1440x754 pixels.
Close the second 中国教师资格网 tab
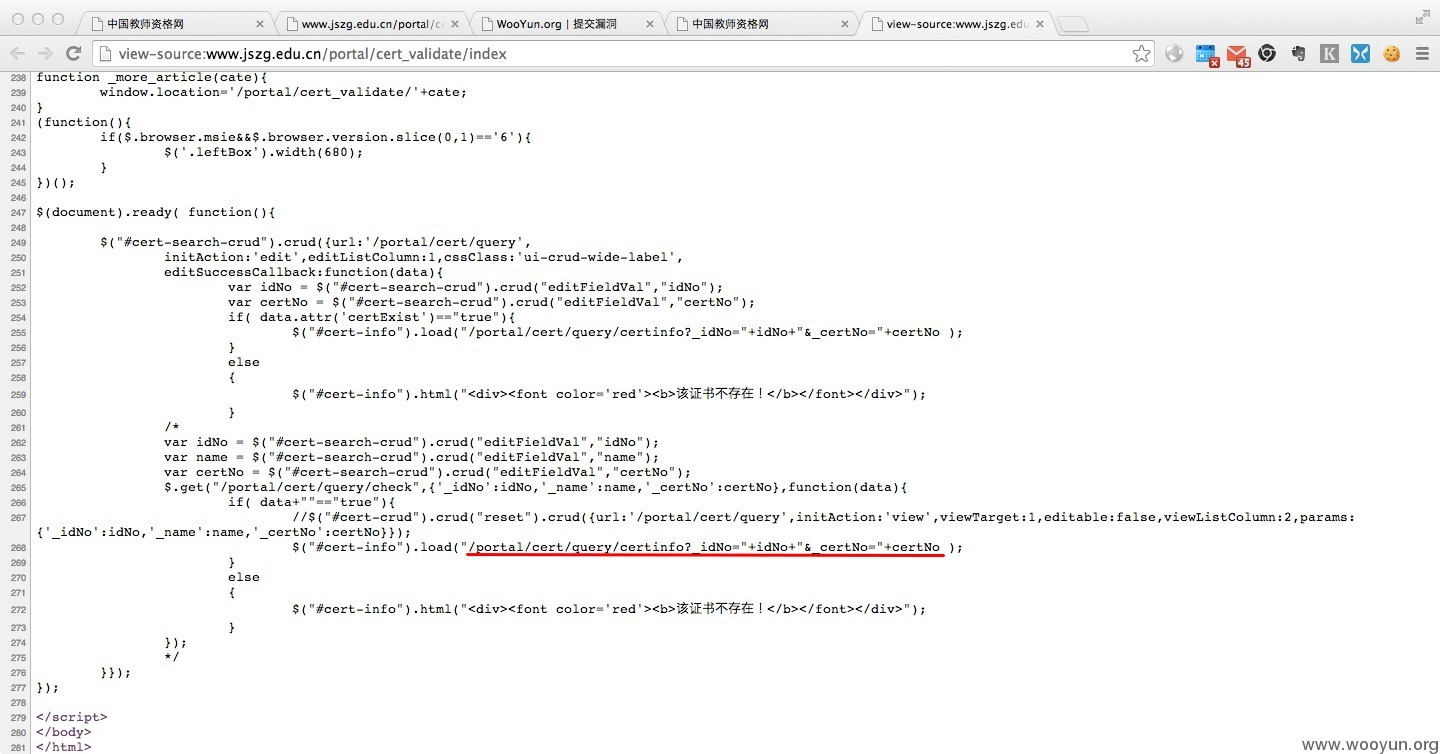coord(844,24)
